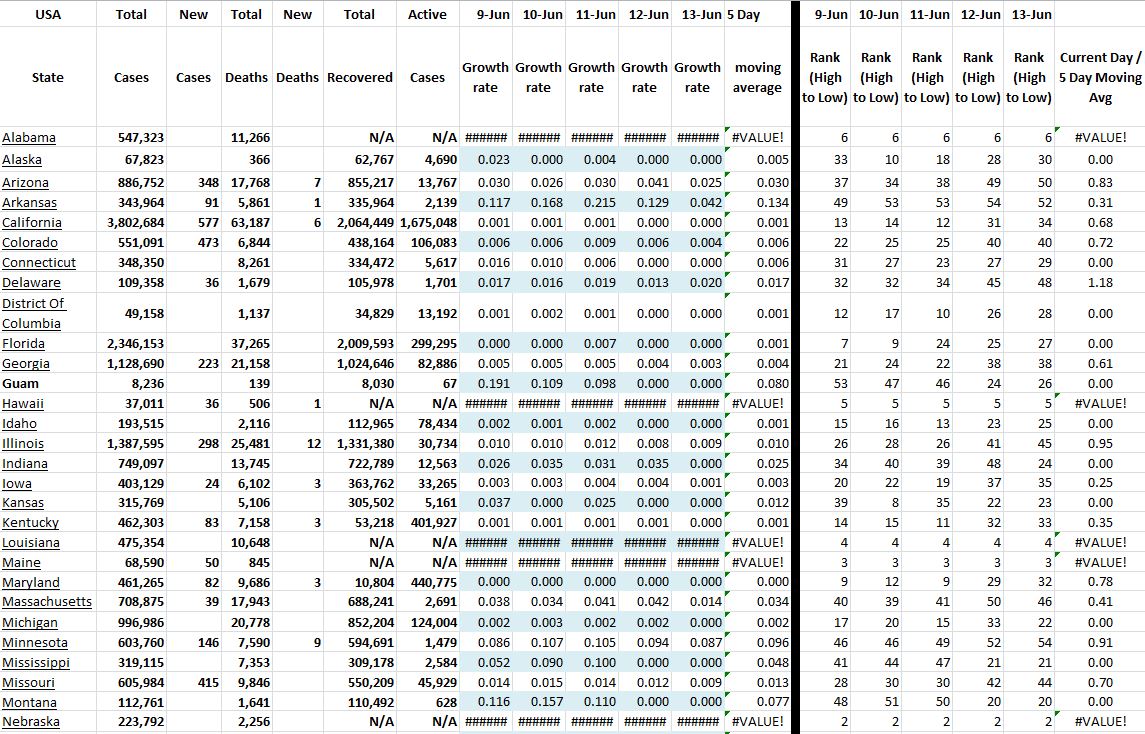1145x734 pixels.
Task: Select the ###### cell in Louisiana's 9-Jun column
Action: click(487, 542)
